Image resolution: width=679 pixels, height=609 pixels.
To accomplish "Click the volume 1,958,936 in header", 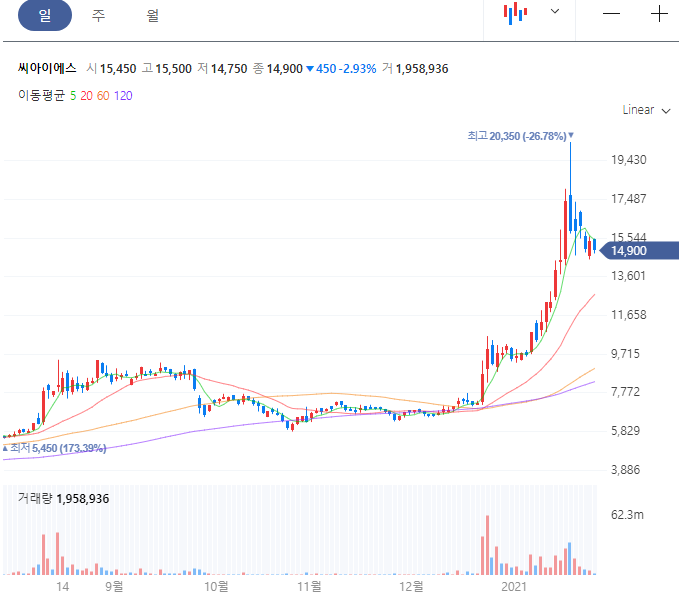I will 422,68.
